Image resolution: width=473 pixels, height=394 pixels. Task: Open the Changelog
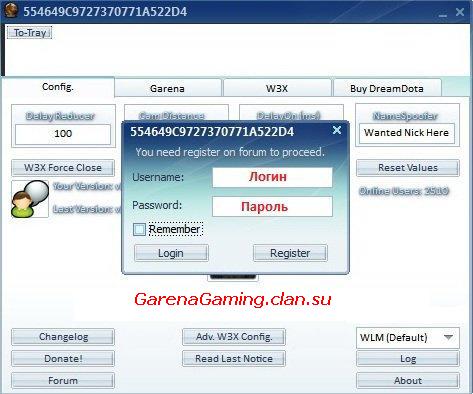click(63, 337)
